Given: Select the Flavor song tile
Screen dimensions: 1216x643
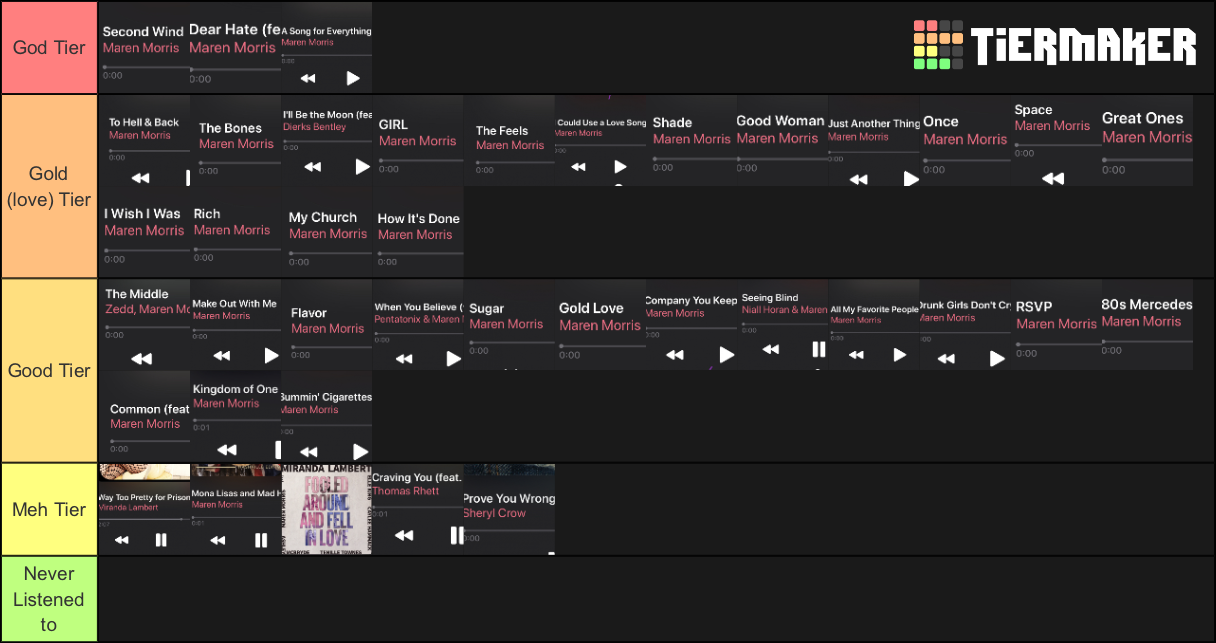Looking at the screenshot, I should [x=326, y=325].
